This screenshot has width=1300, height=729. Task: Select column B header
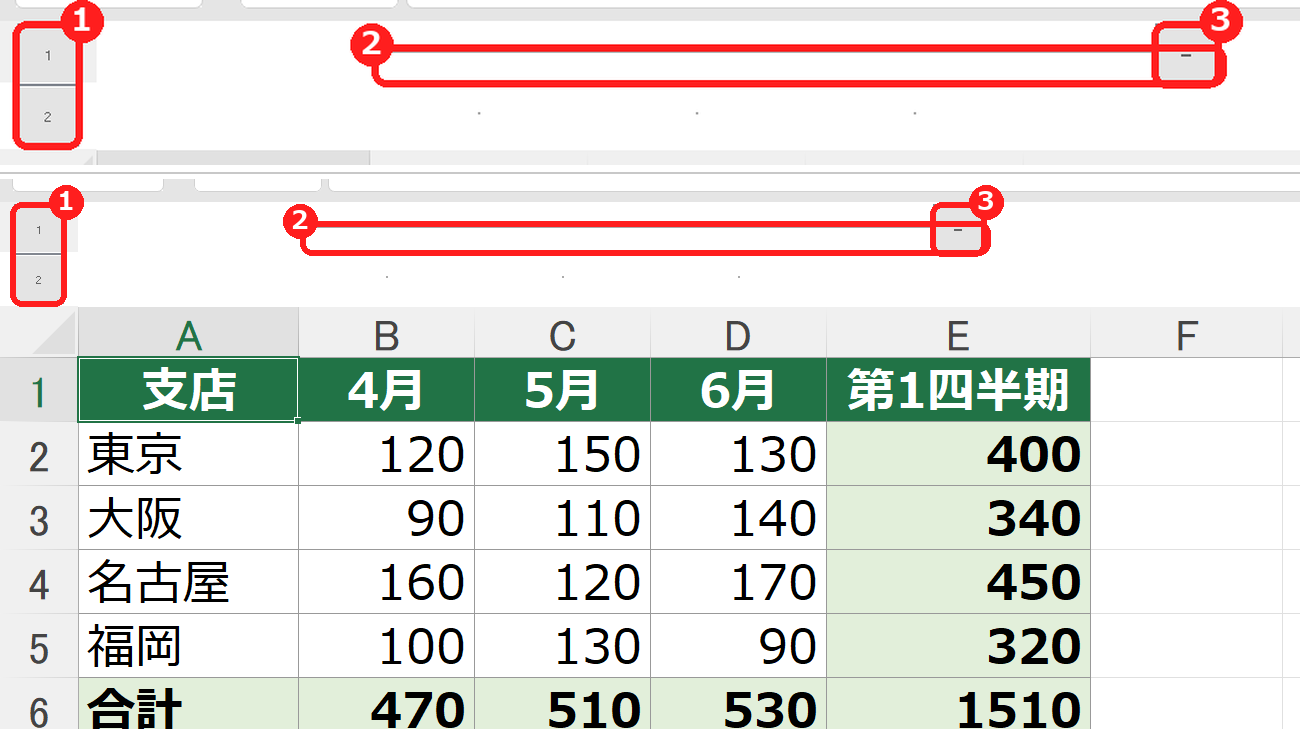387,333
